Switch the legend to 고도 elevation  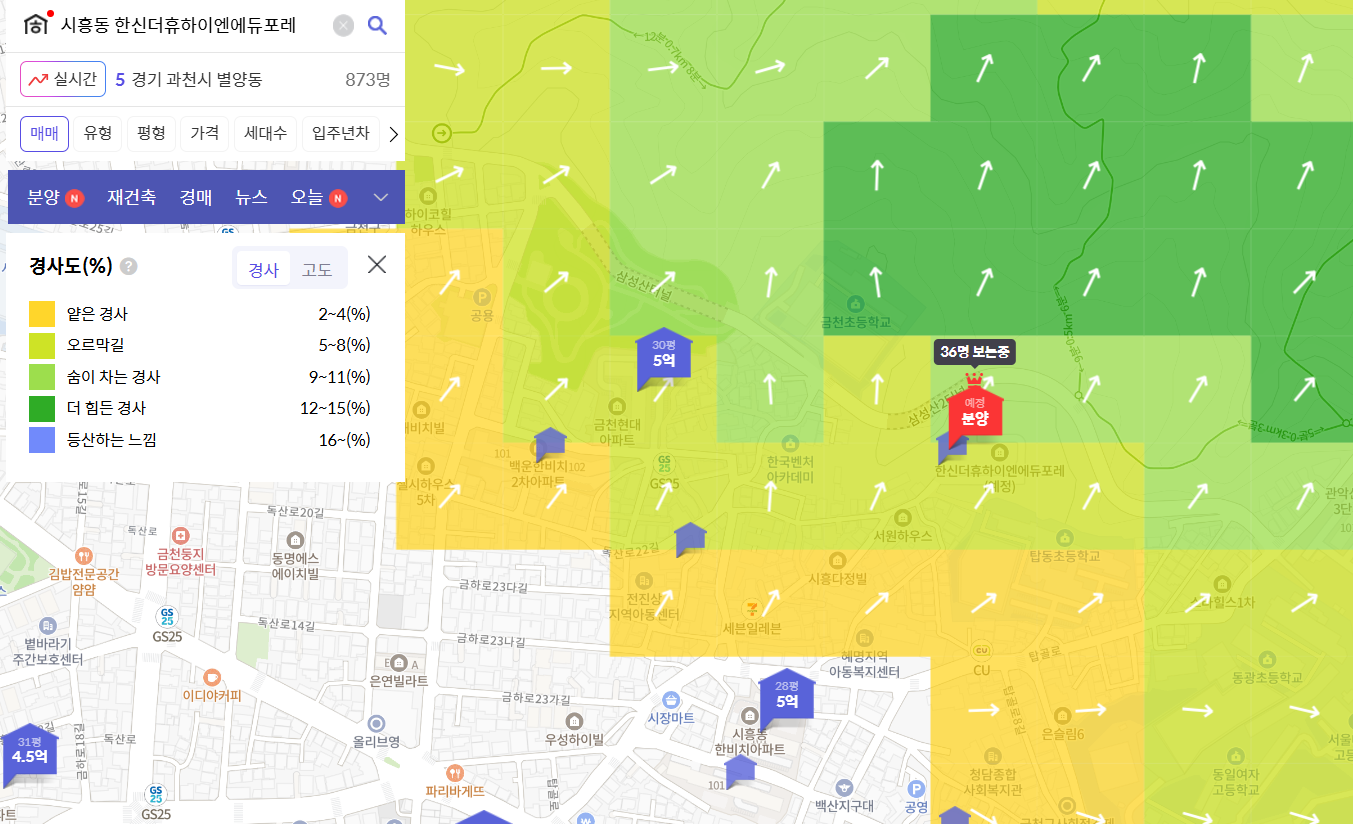(317, 268)
